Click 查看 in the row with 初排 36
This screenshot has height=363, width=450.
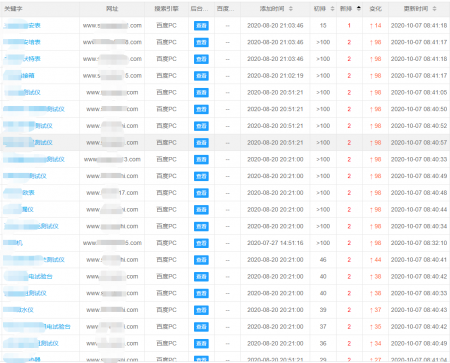click(x=201, y=343)
